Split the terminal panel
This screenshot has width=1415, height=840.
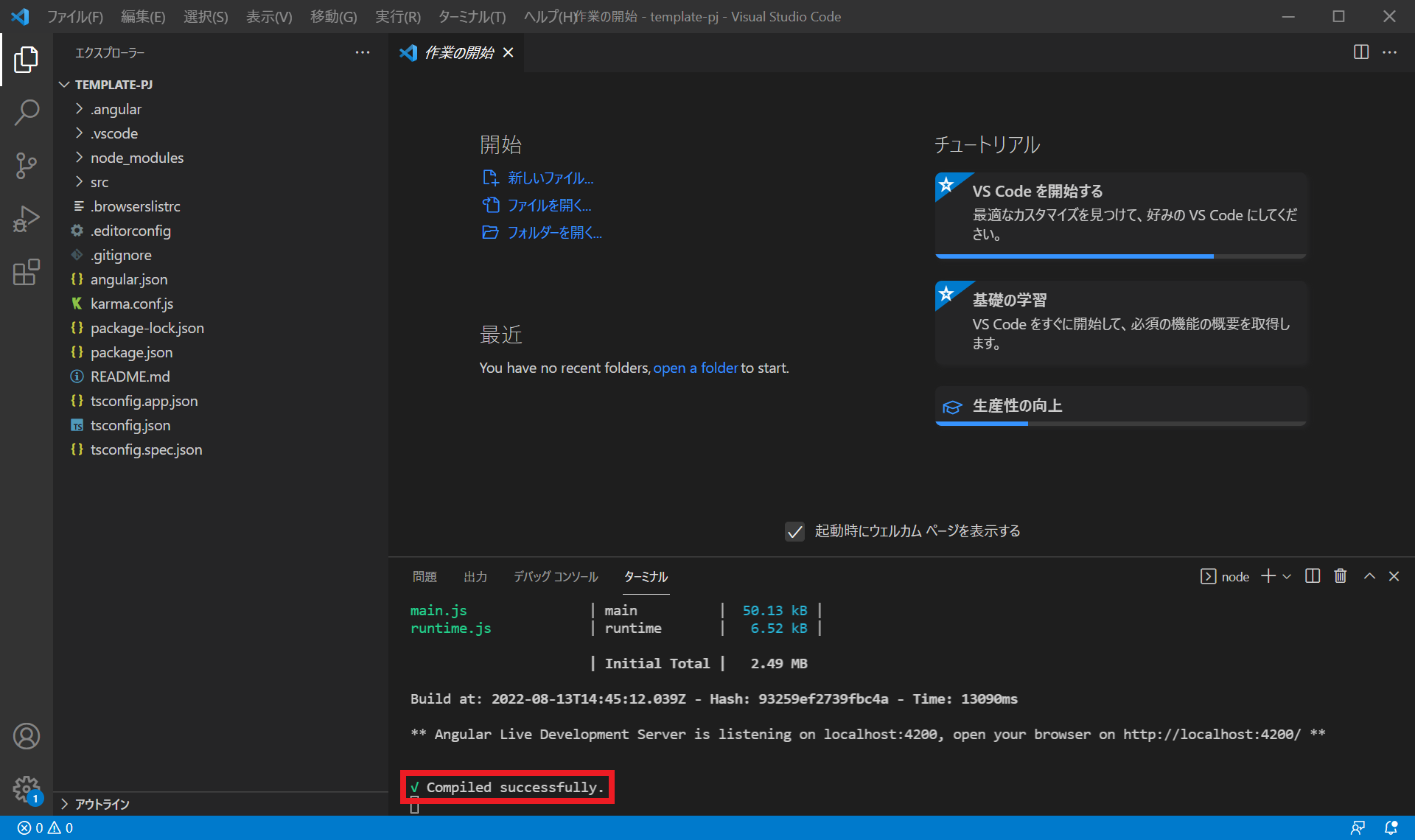coord(1313,576)
